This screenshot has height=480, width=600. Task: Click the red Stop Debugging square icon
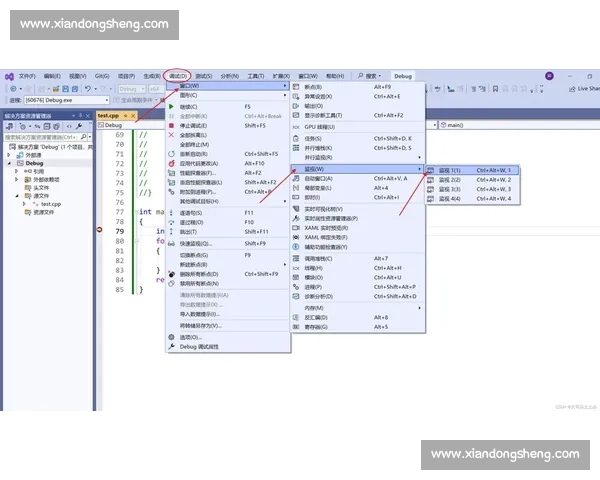(171, 126)
